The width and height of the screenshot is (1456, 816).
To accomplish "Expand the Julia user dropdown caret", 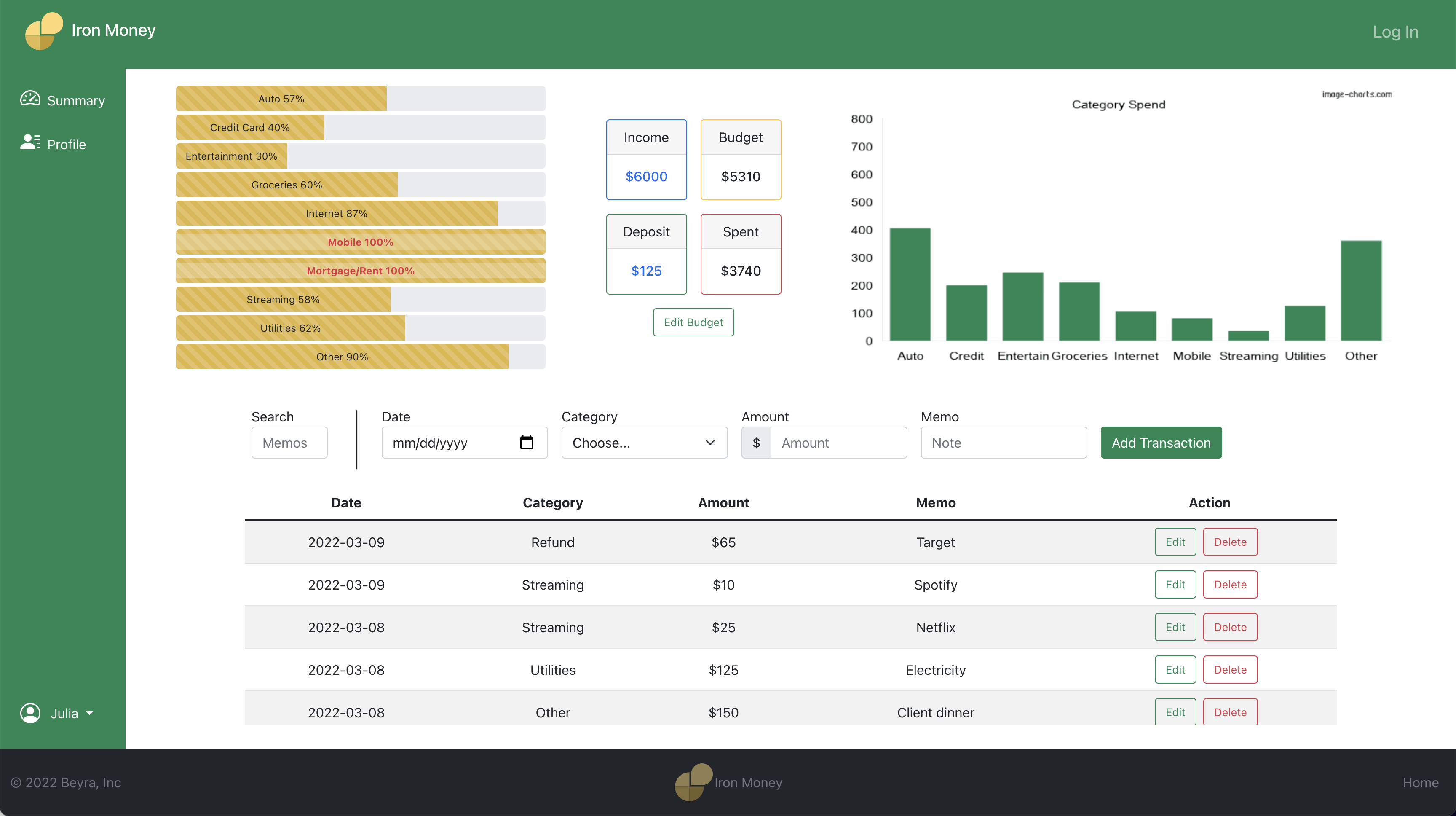I will (90, 713).
